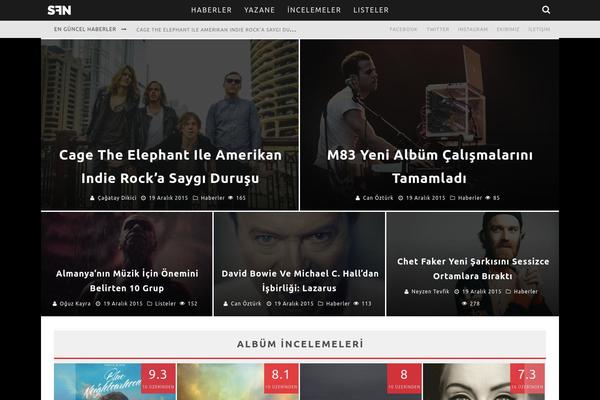Image resolution: width=600 pixels, height=400 pixels.
Task: Open the Haberler menu item
Action: coord(211,10)
